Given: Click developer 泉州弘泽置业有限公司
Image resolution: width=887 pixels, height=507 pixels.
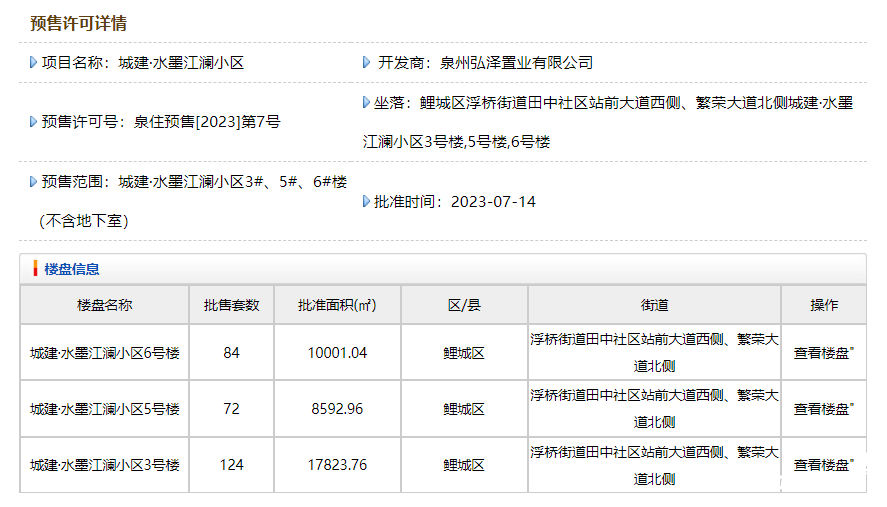Looking at the screenshot, I should 516,63.
